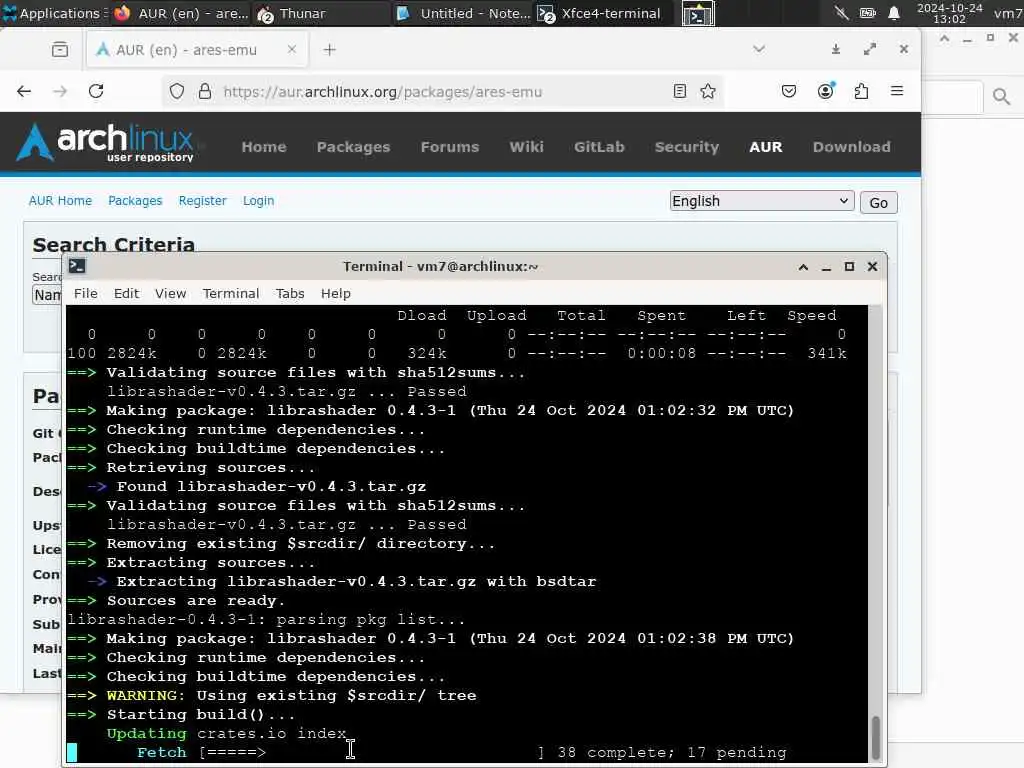Open Firefox downloads arrow icon
Screen dimensions: 1024x768
(x=836, y=50)
